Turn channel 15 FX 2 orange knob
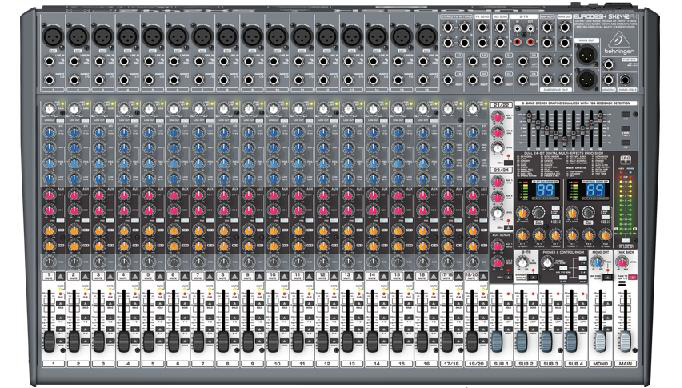Image resolution: width=682 pixels, height=388 pixels. (x=398, y=246)
